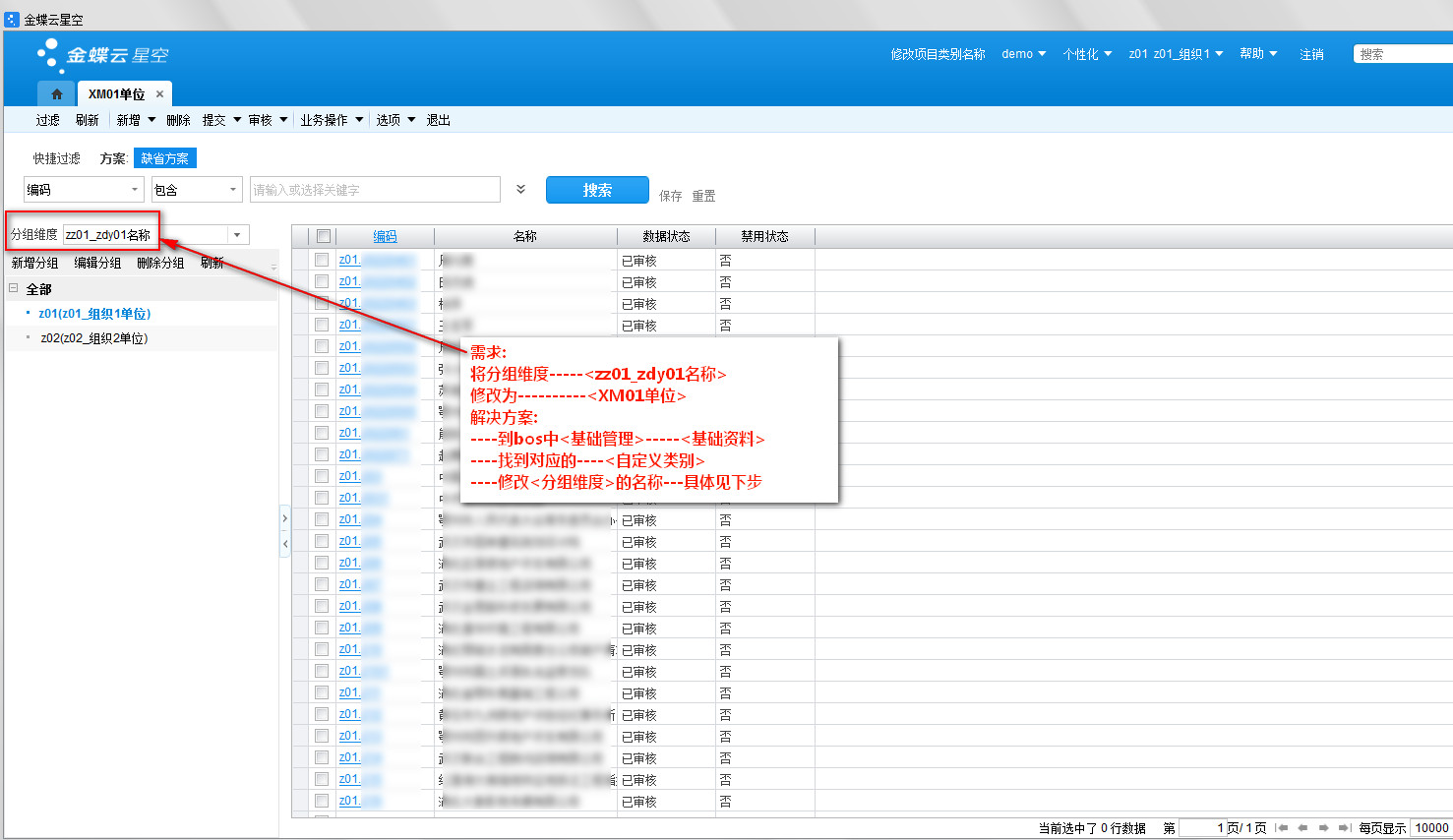1453x840 pixels.
Task: Go to next page arrow in pagination
Action: point(1324,828)
